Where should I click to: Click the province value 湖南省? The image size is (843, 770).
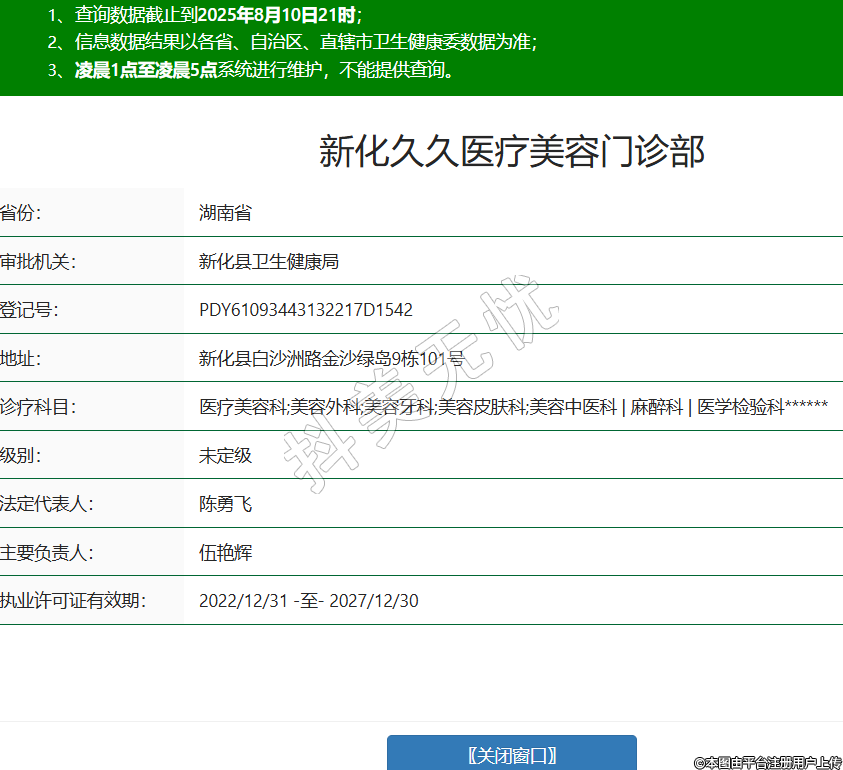(x=225, y=213)
